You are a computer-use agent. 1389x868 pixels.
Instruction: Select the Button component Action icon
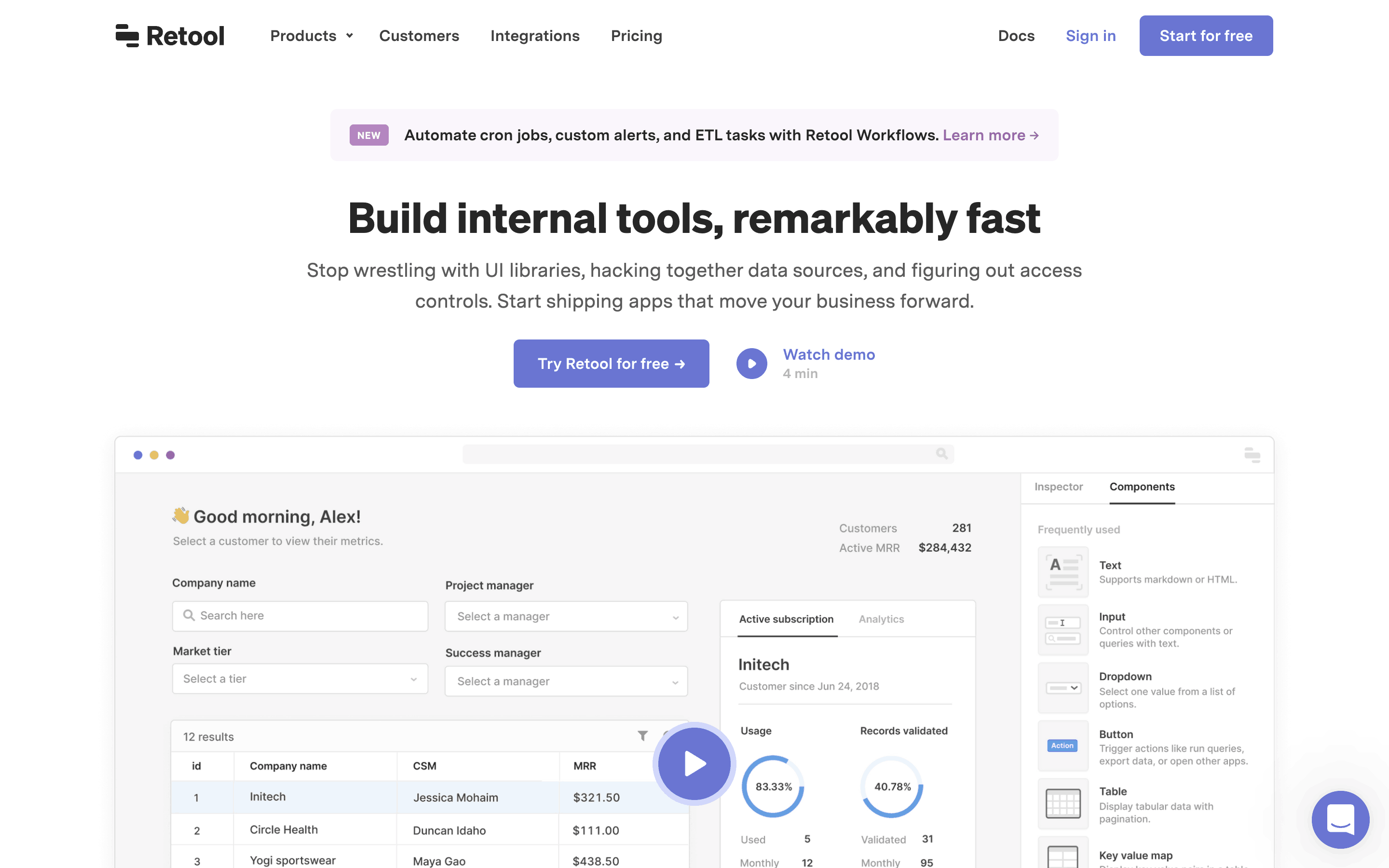tap(1063, 745)
